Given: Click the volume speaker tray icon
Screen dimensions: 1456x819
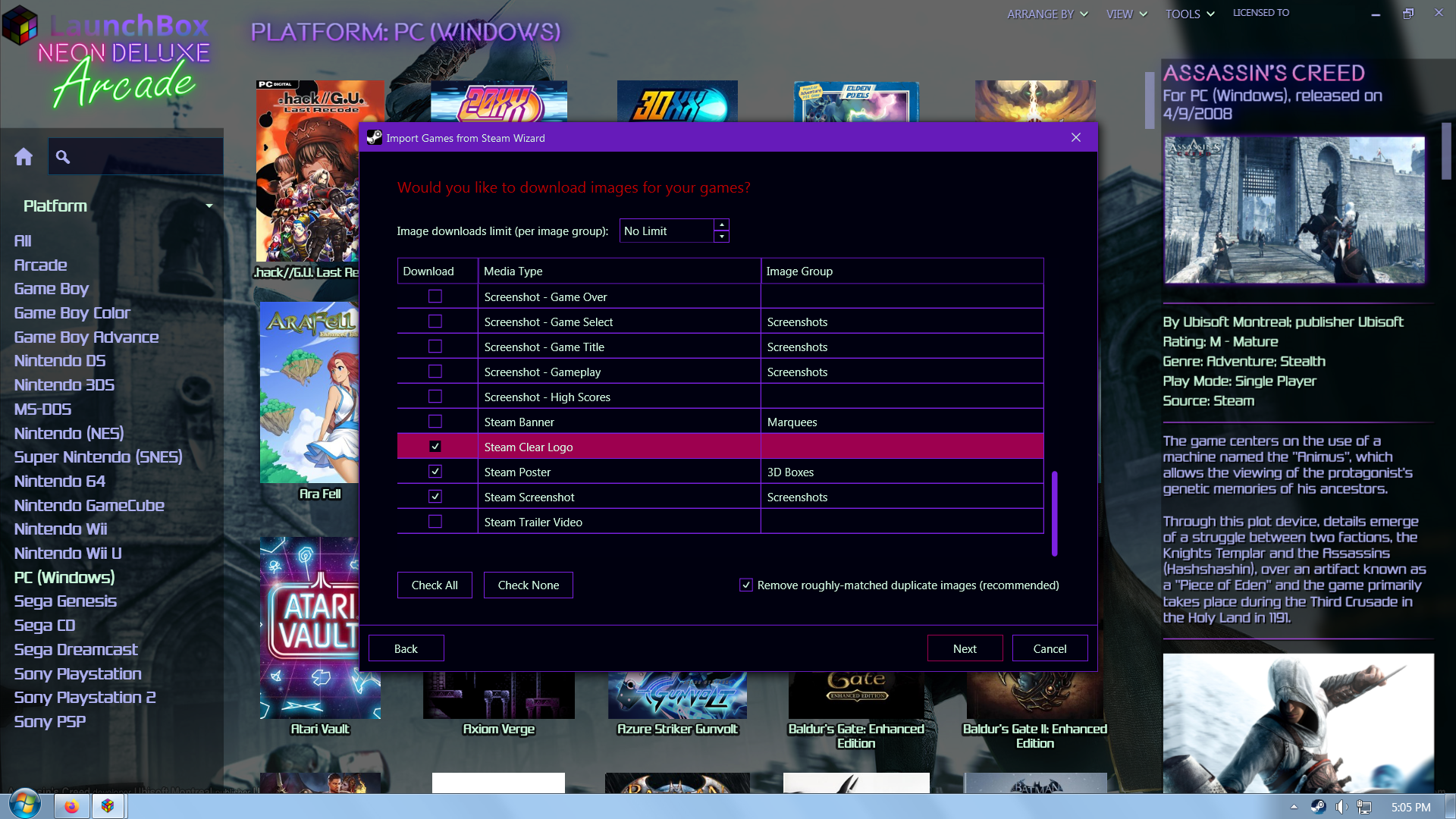Looking at the screenshot, I should tap(1341, 807).
